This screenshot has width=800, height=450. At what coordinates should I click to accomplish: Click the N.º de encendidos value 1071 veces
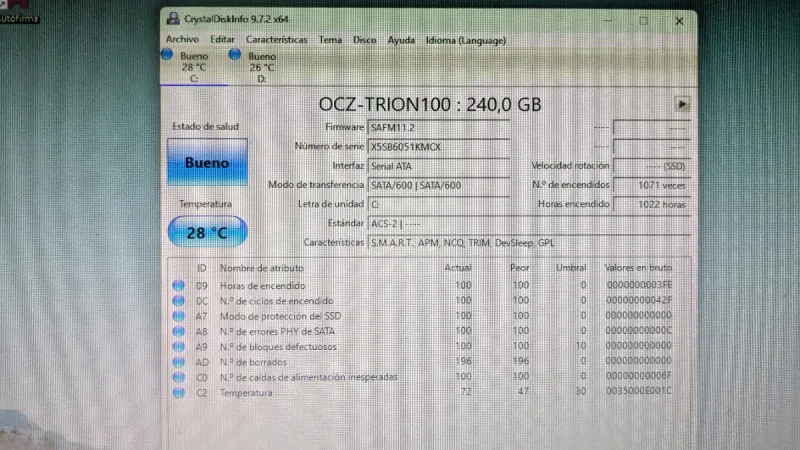click(652, 185)
